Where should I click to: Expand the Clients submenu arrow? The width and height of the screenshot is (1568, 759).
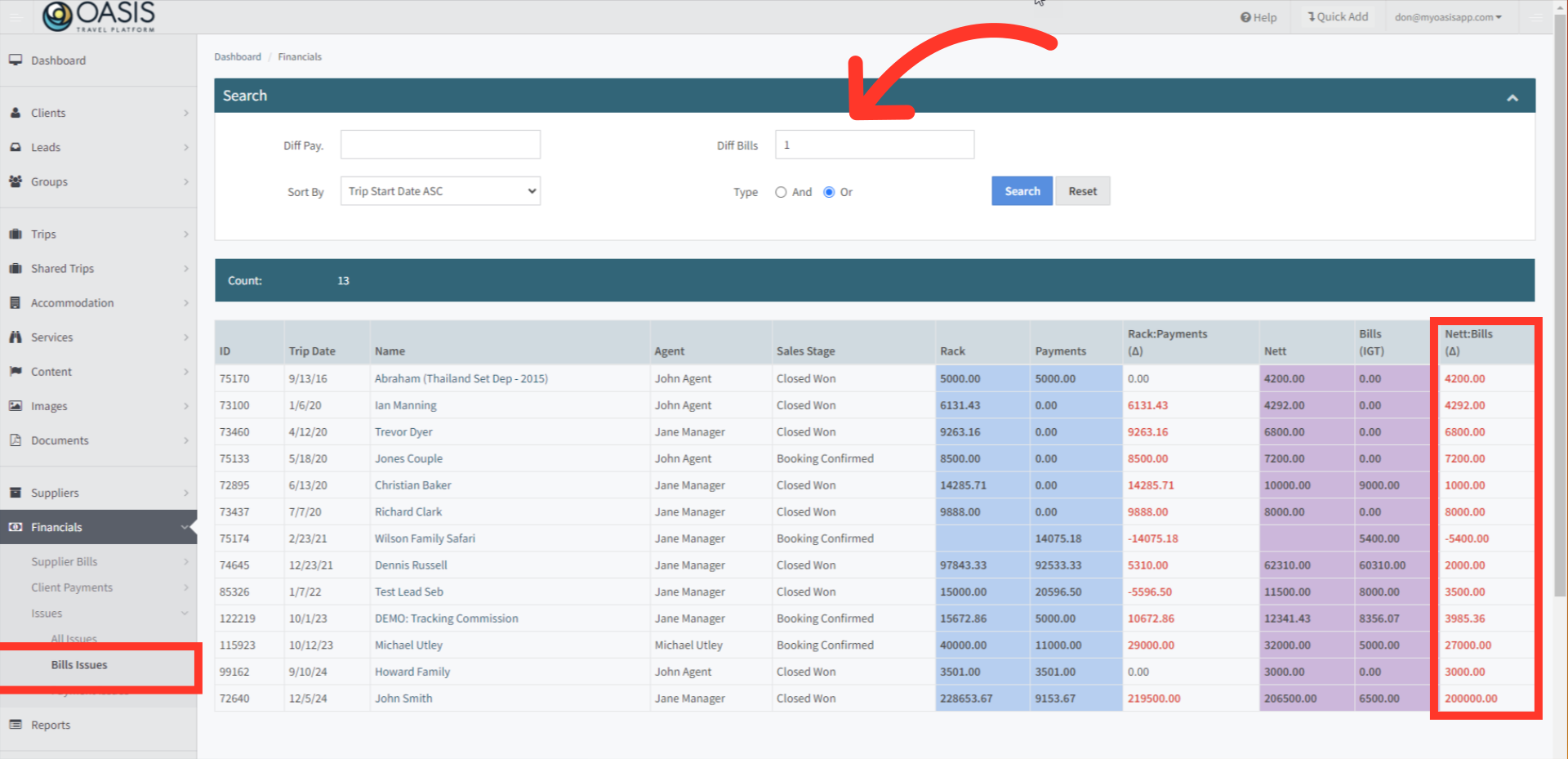click(186, 113)
